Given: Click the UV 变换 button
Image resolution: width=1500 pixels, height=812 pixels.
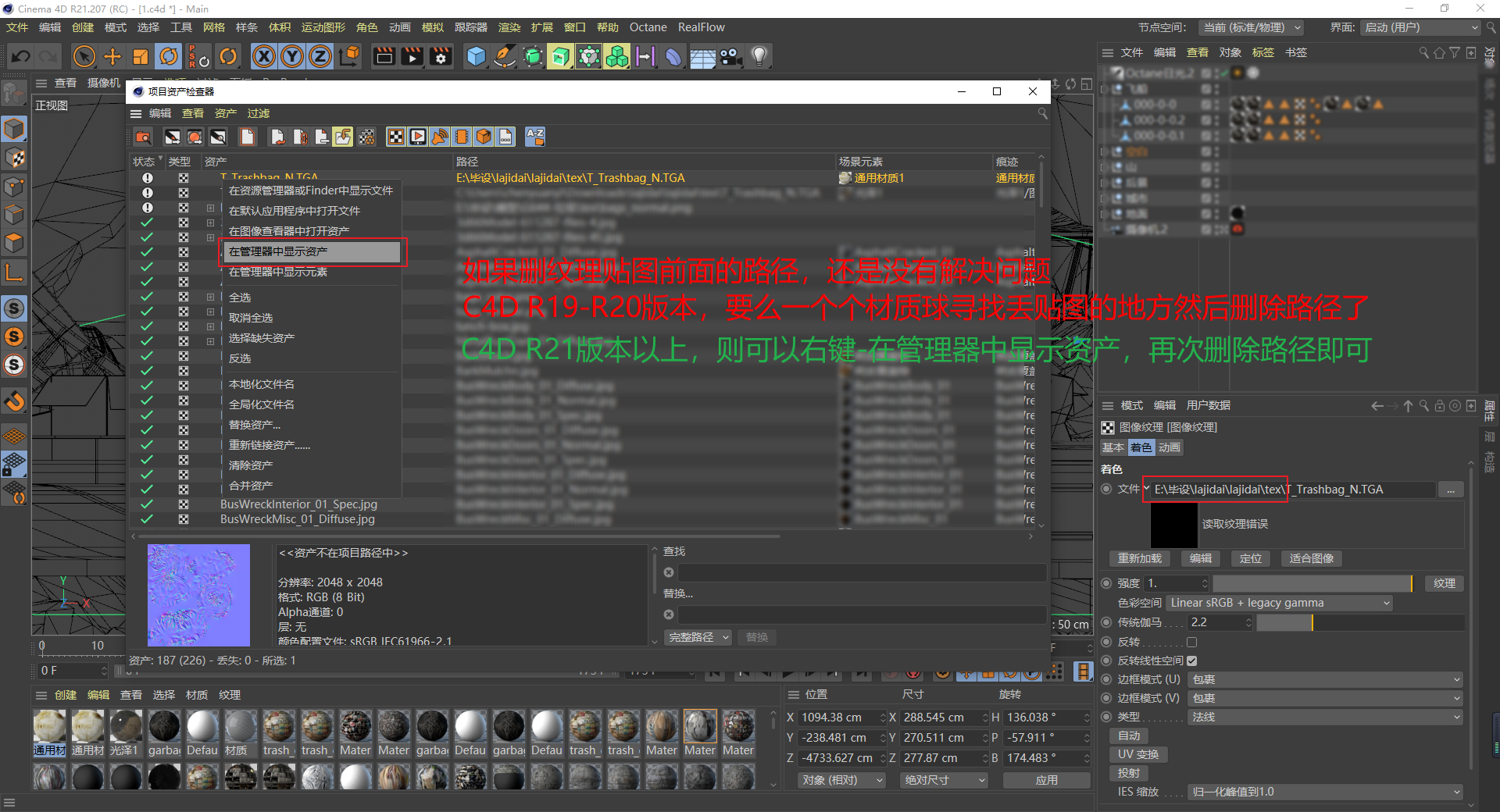Looking at the screenshot, I should [1138, 754].
